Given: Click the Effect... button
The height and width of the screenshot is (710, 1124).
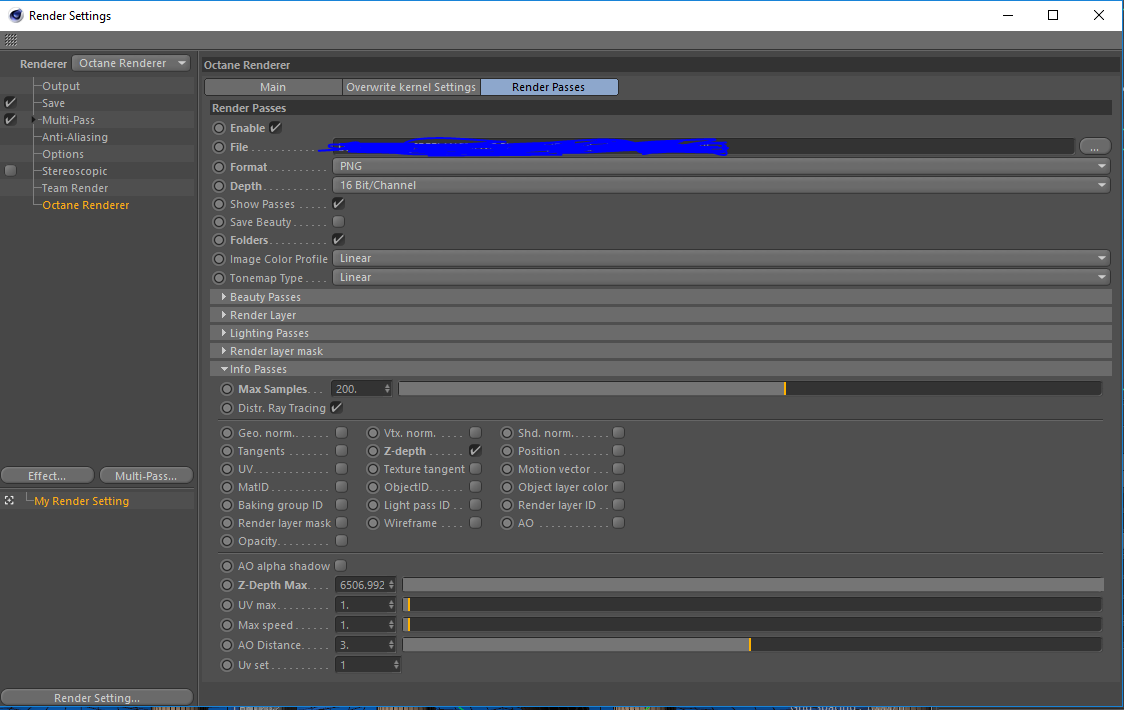Looking at the screenshot, I should coord(47,475).
